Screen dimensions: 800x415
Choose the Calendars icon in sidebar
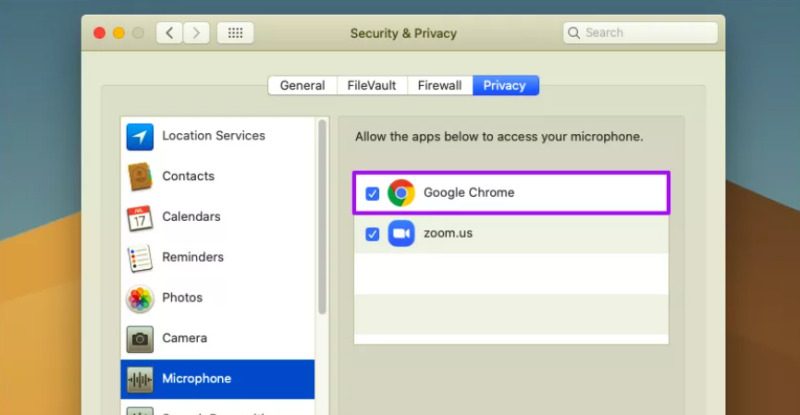(x=140, y=217)
